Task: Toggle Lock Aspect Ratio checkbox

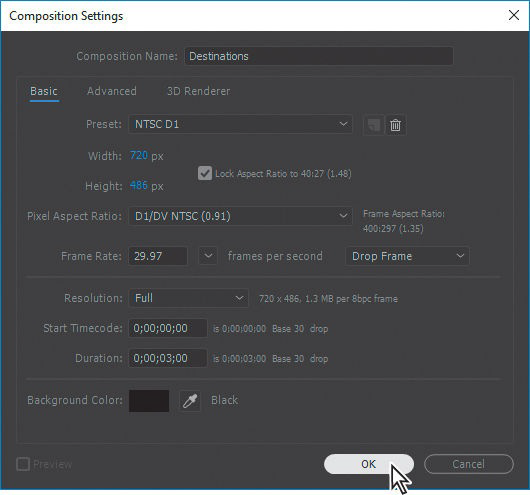Action: [205, 173]
